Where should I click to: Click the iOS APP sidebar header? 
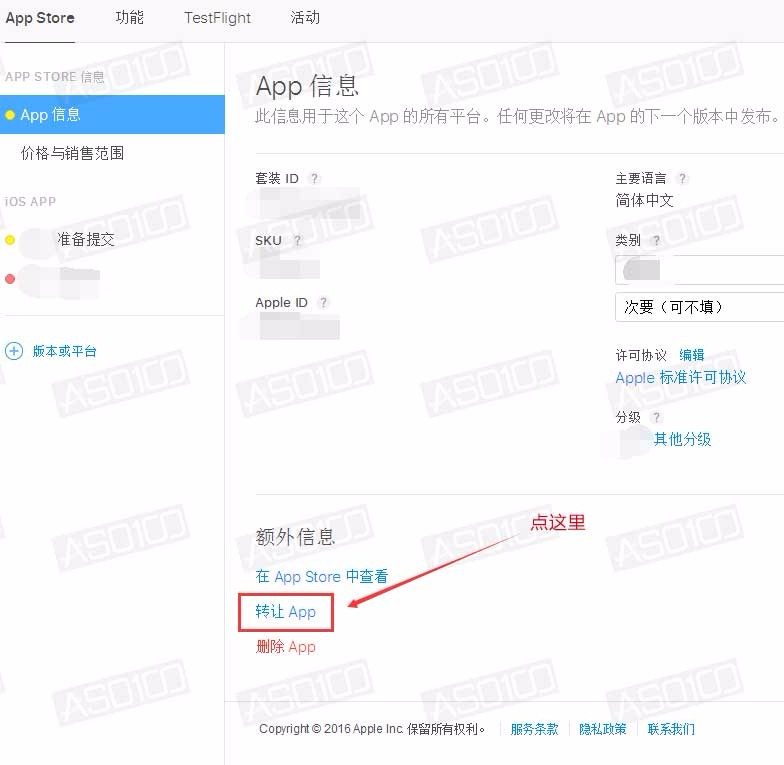pos(30,202)
